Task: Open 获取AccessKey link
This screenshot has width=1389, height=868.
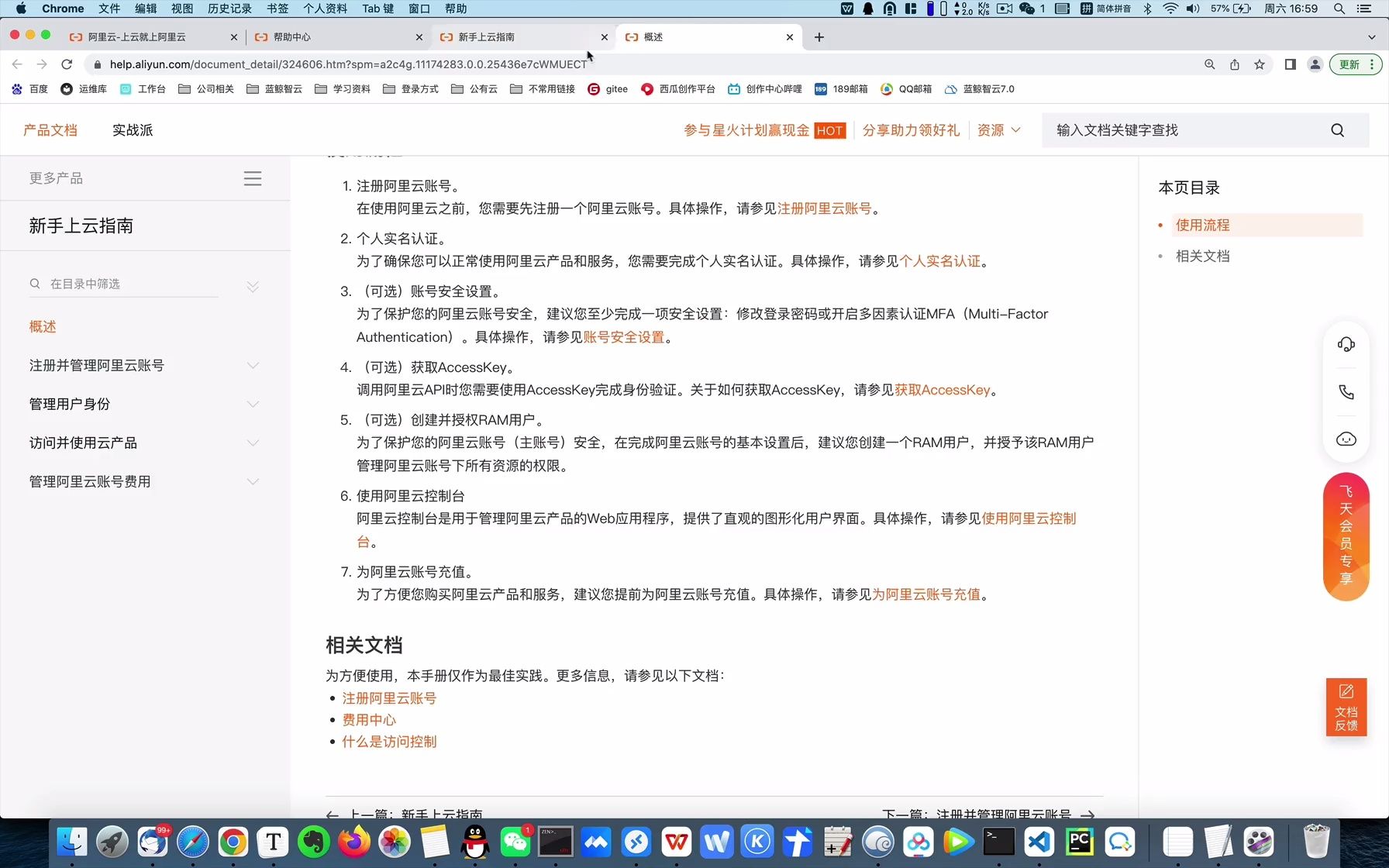Action: [x=943, y=390]
